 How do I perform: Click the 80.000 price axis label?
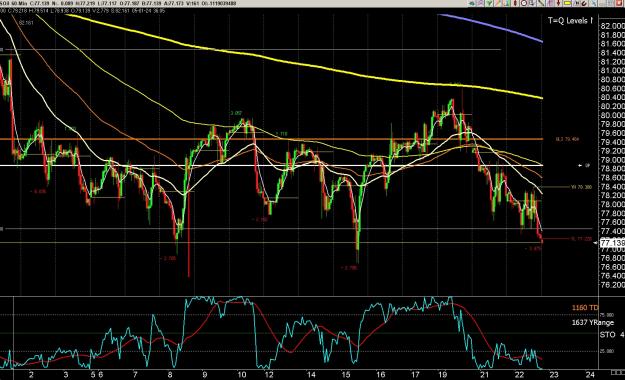[x=612, y=115]
